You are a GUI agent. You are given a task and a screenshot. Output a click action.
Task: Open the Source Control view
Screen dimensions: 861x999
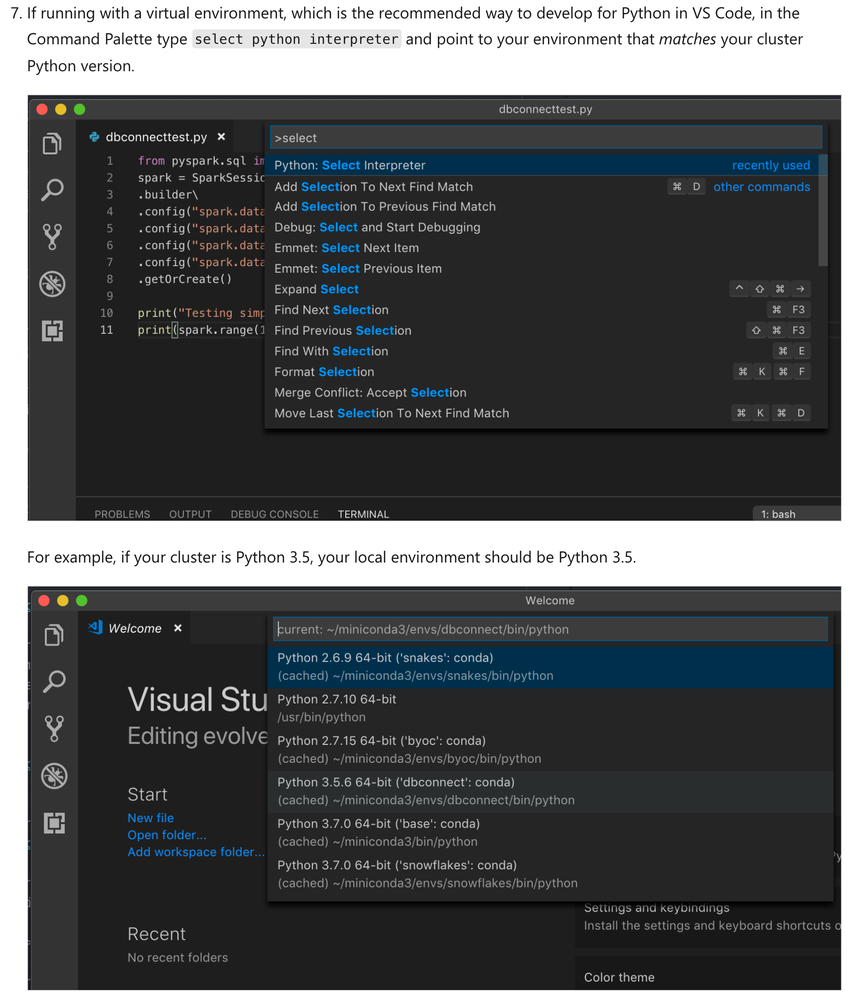tap(52, 236)
